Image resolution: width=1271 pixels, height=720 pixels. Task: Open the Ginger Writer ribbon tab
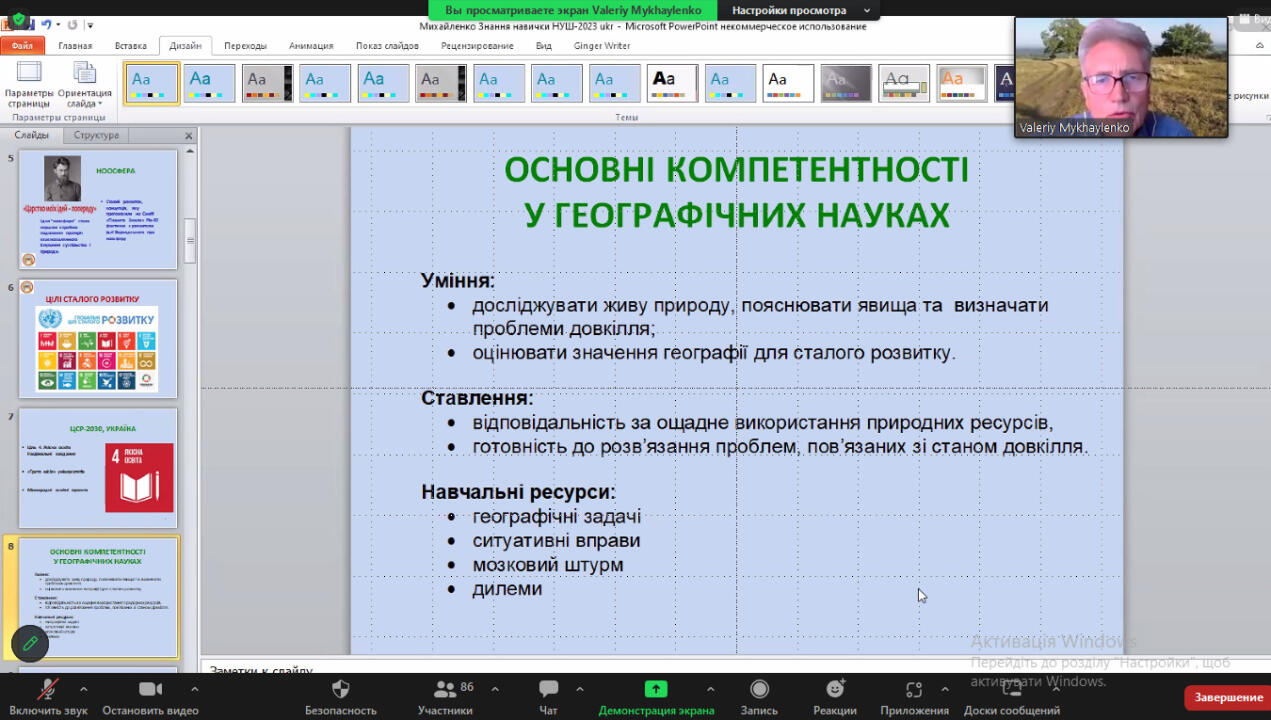pos(602,45)
